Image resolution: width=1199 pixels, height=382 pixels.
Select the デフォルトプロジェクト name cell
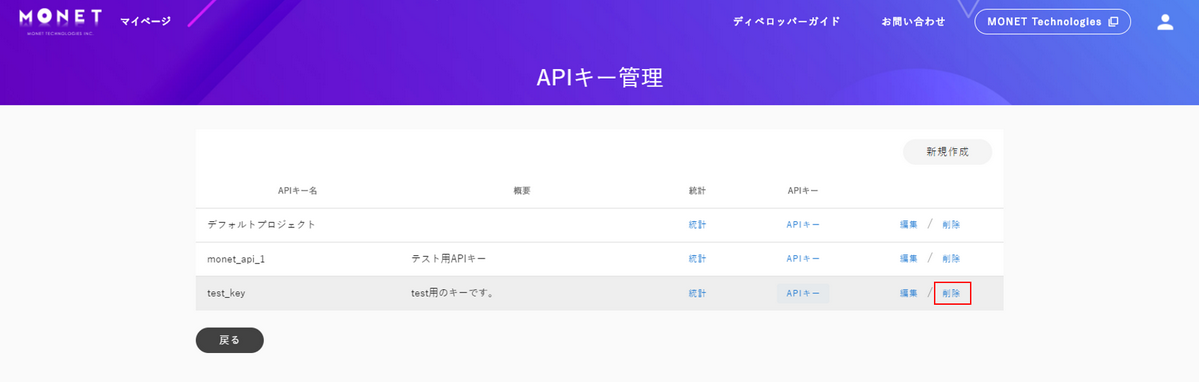click(262, 225)
